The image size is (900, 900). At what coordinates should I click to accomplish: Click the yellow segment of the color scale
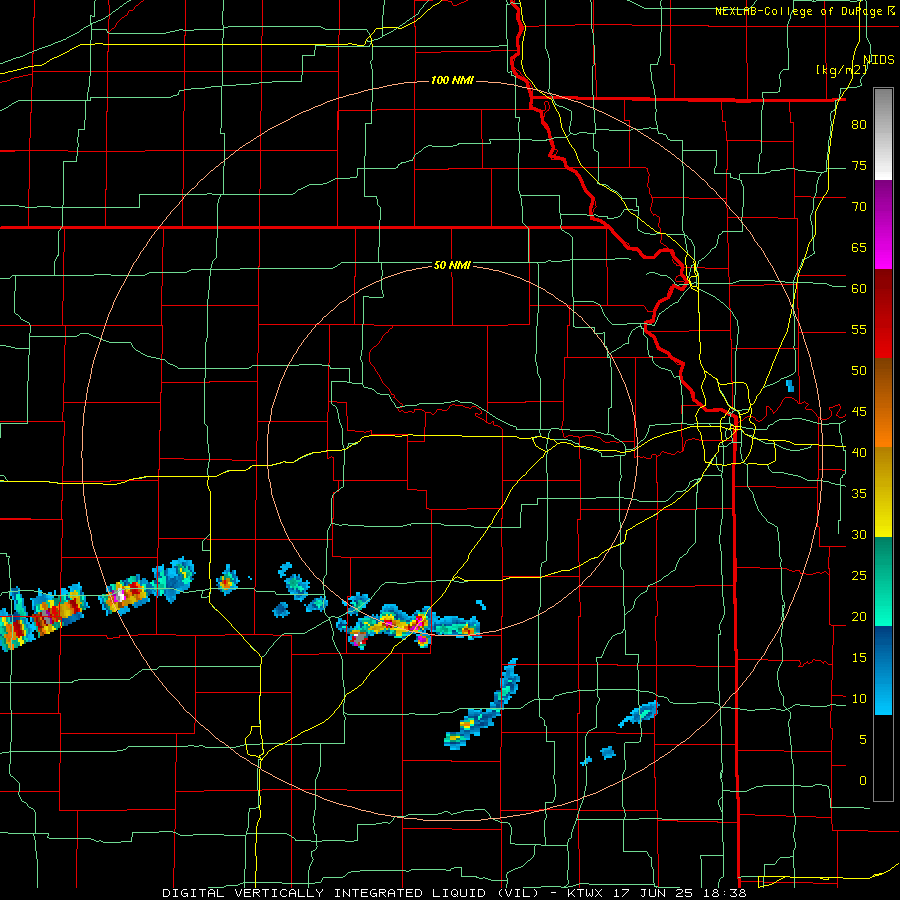pyautogui.click(x=883, y=492)
